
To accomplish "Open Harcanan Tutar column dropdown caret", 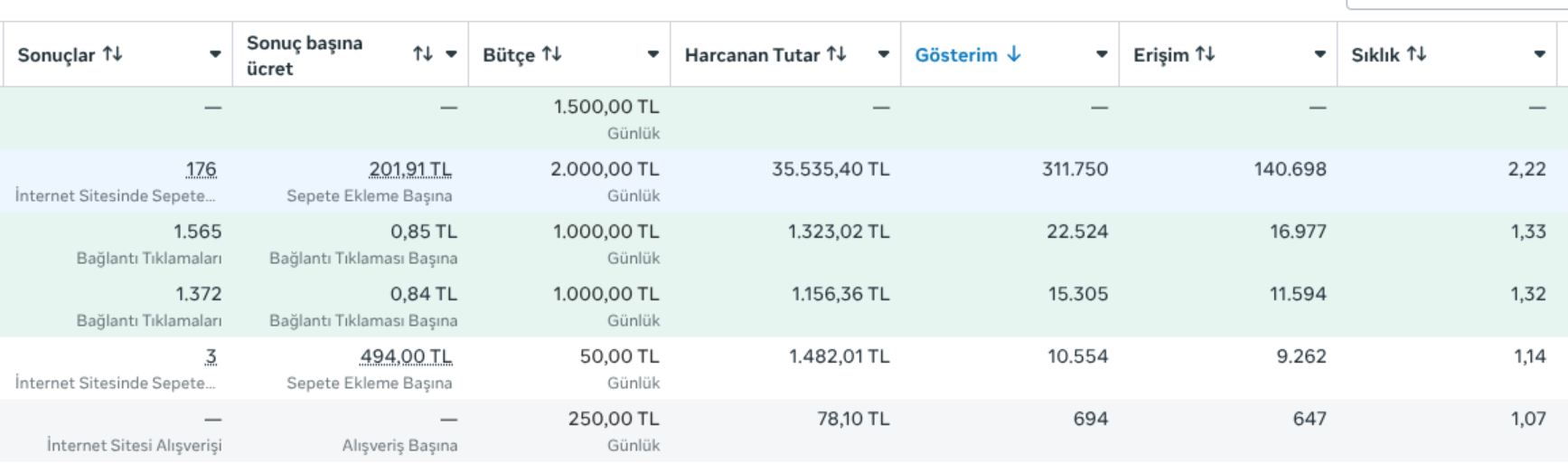I will click(883, 54).
